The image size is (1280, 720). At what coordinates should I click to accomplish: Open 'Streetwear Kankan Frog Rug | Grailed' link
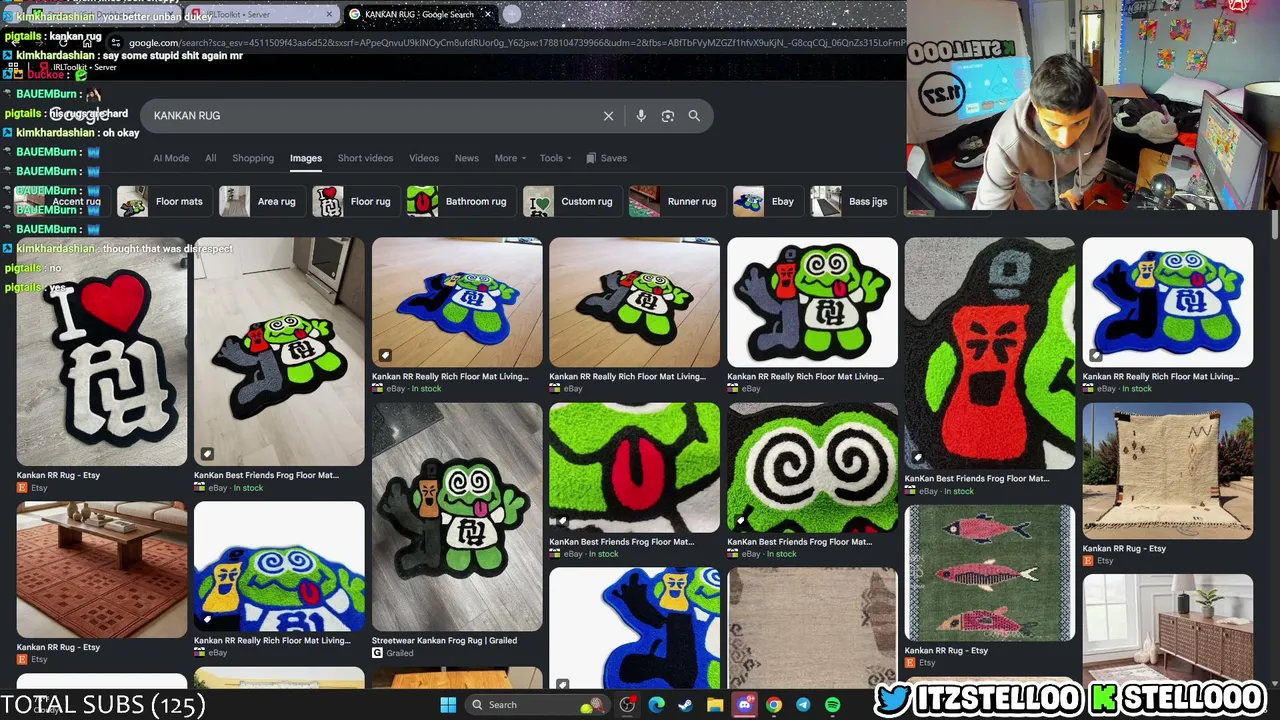[444, 641]
